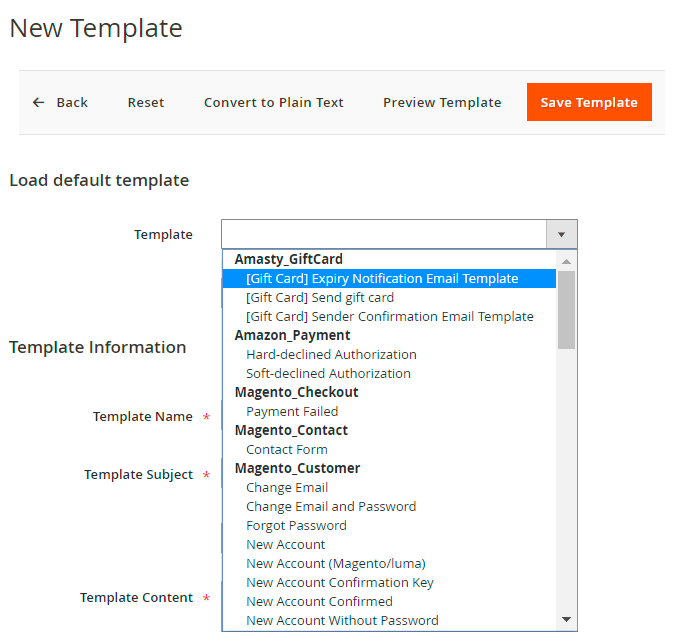
Task: Pick Sender Confirmation Email Template option
Action: point(390,316)
